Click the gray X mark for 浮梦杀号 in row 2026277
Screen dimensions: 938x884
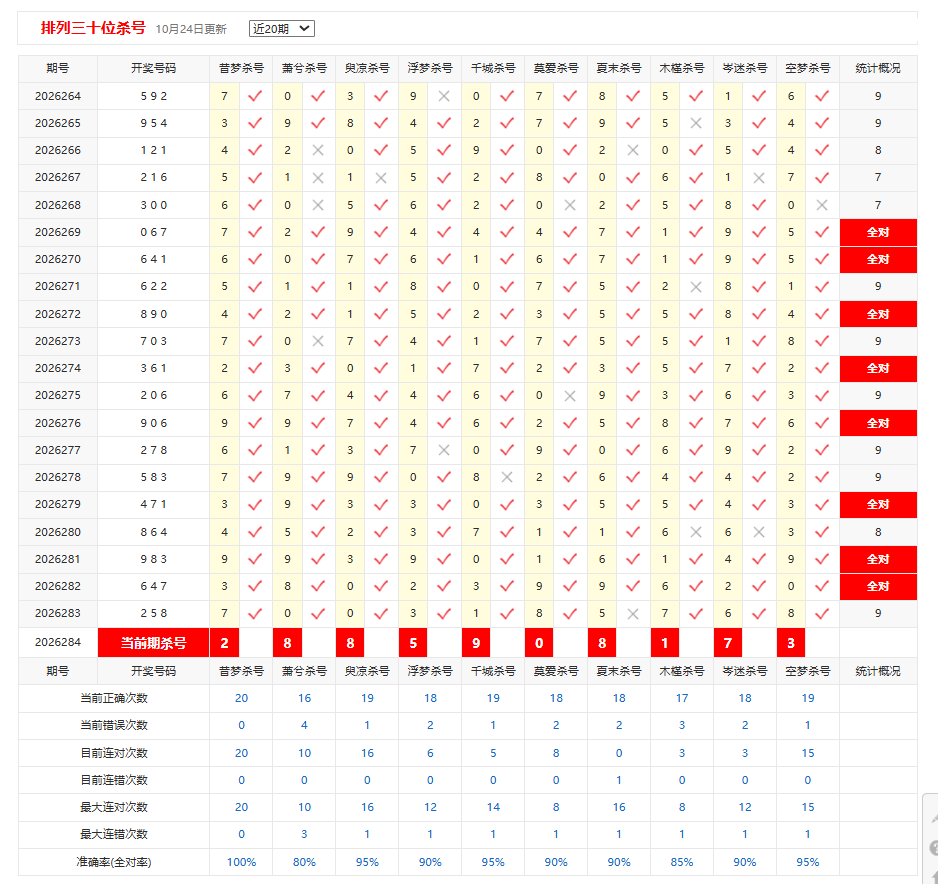(x=444, y=450)
